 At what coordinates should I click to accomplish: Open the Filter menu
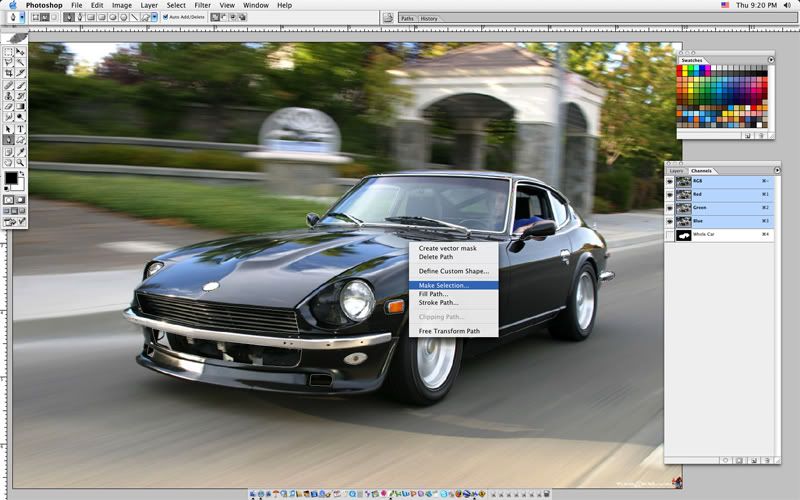tap(203, 5)
